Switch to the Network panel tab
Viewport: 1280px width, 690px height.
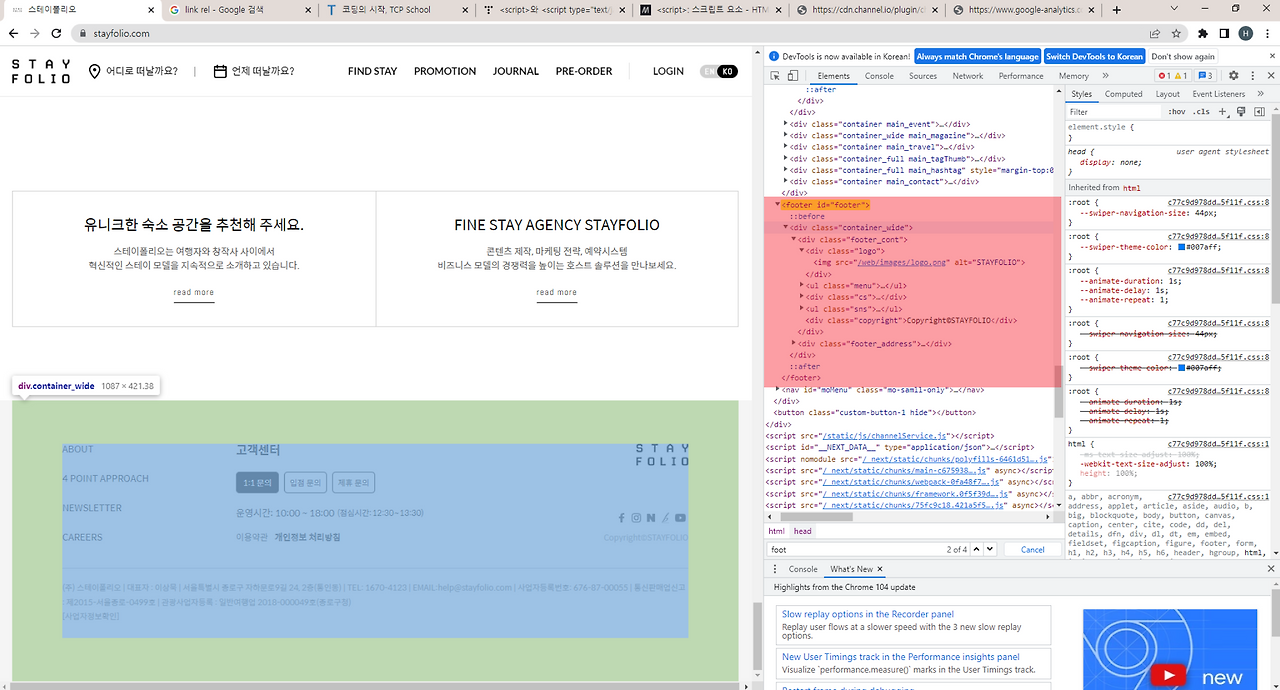coord(968,76)
